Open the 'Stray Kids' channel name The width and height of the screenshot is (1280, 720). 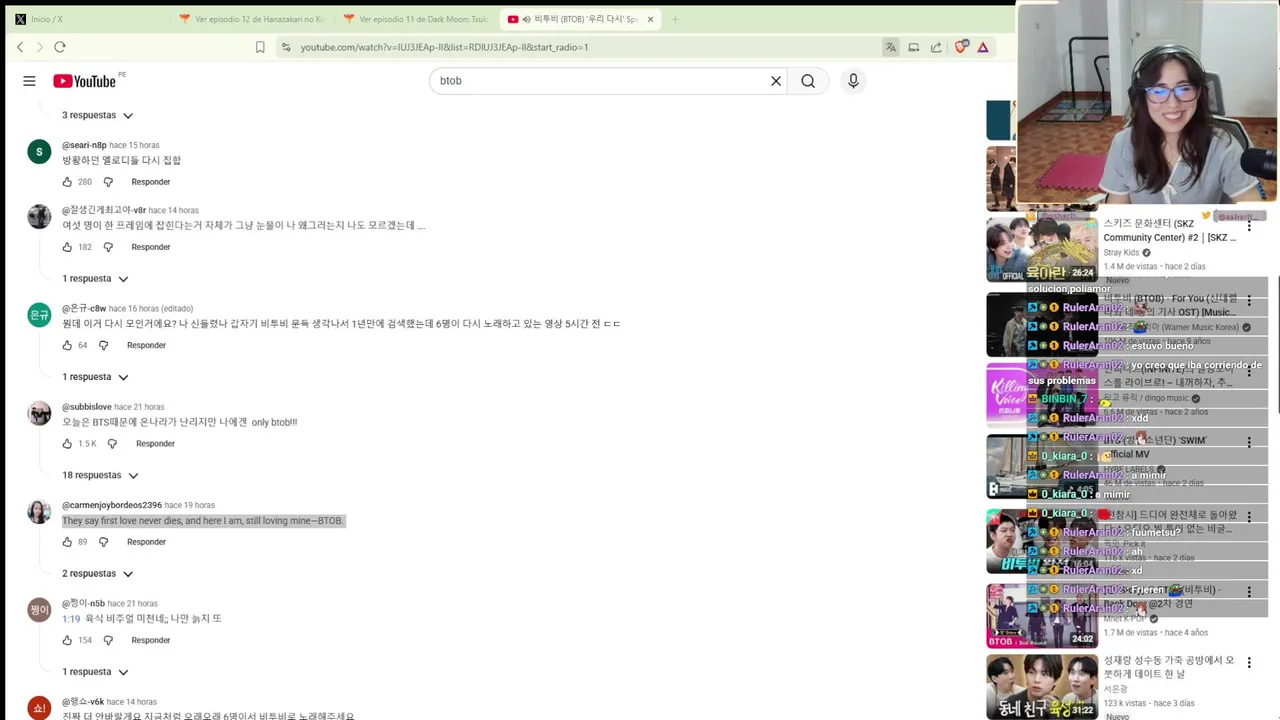pyautogui.click(x=1121, y=253)
